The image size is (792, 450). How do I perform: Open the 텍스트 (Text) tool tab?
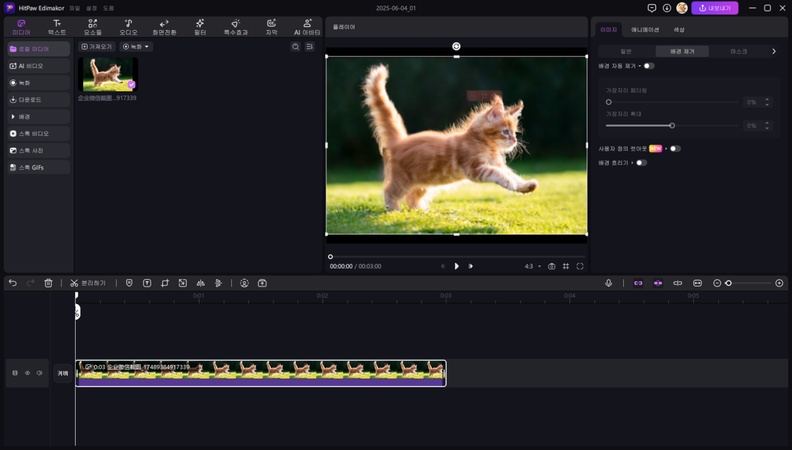56,26
